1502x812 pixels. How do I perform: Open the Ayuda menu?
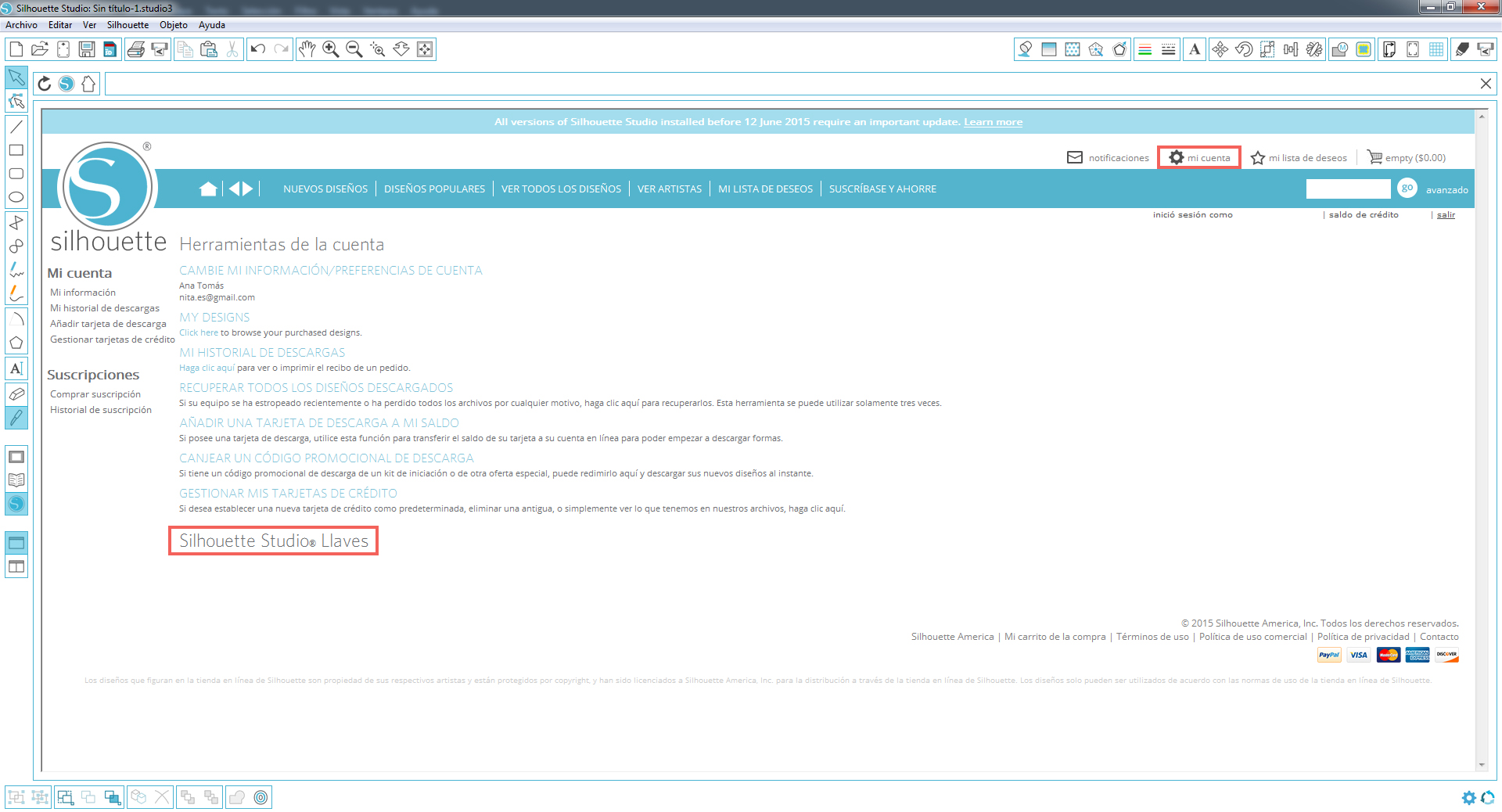point(212,25)
